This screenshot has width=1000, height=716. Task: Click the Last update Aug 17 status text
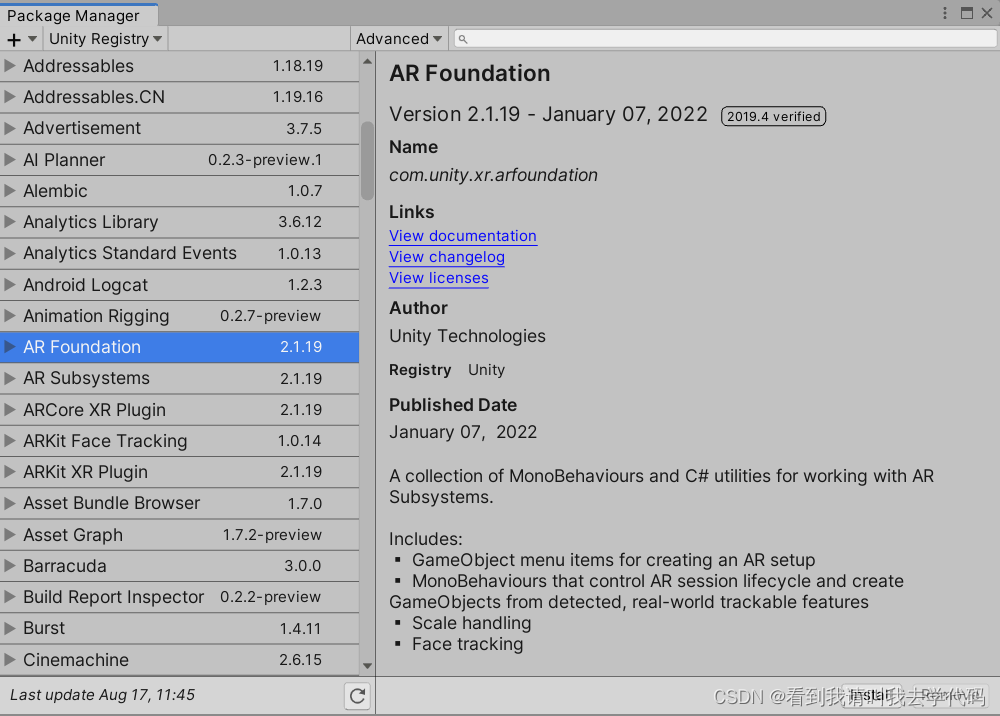102,694
